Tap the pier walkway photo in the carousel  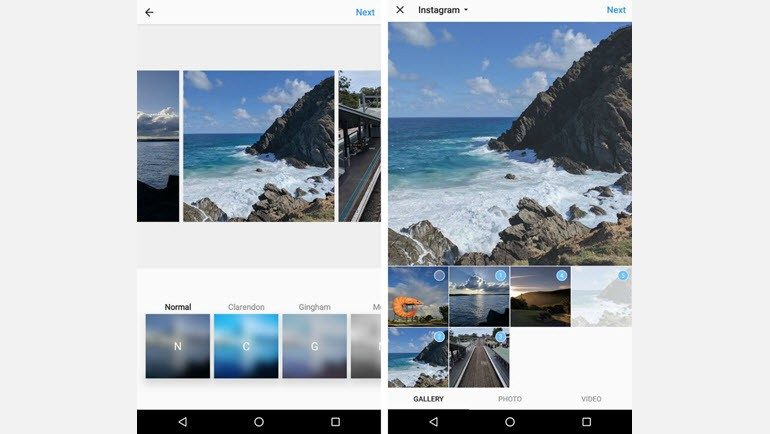click(359, 146)
